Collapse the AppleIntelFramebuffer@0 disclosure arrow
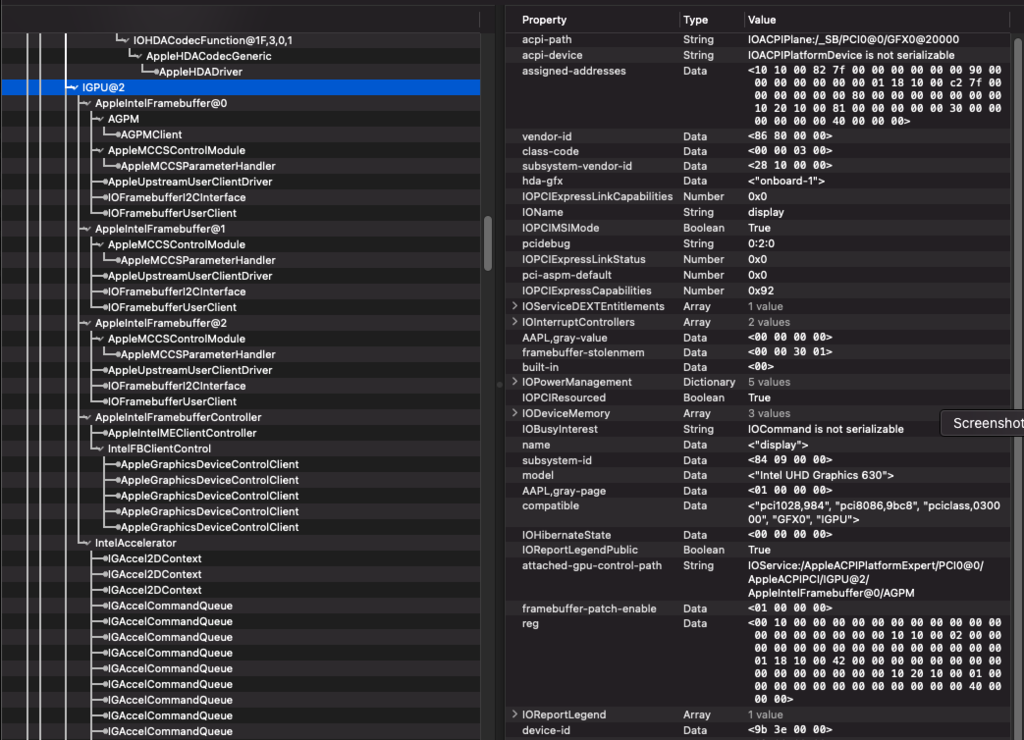This screenshot has width=1024, height=740. [x=86, y=104]
